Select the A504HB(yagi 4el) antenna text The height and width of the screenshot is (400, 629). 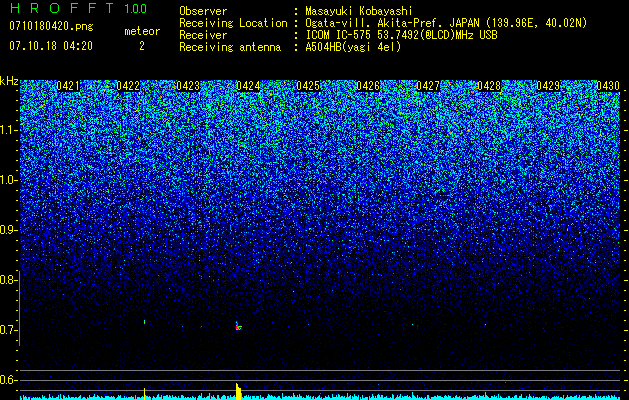point(353,47)
